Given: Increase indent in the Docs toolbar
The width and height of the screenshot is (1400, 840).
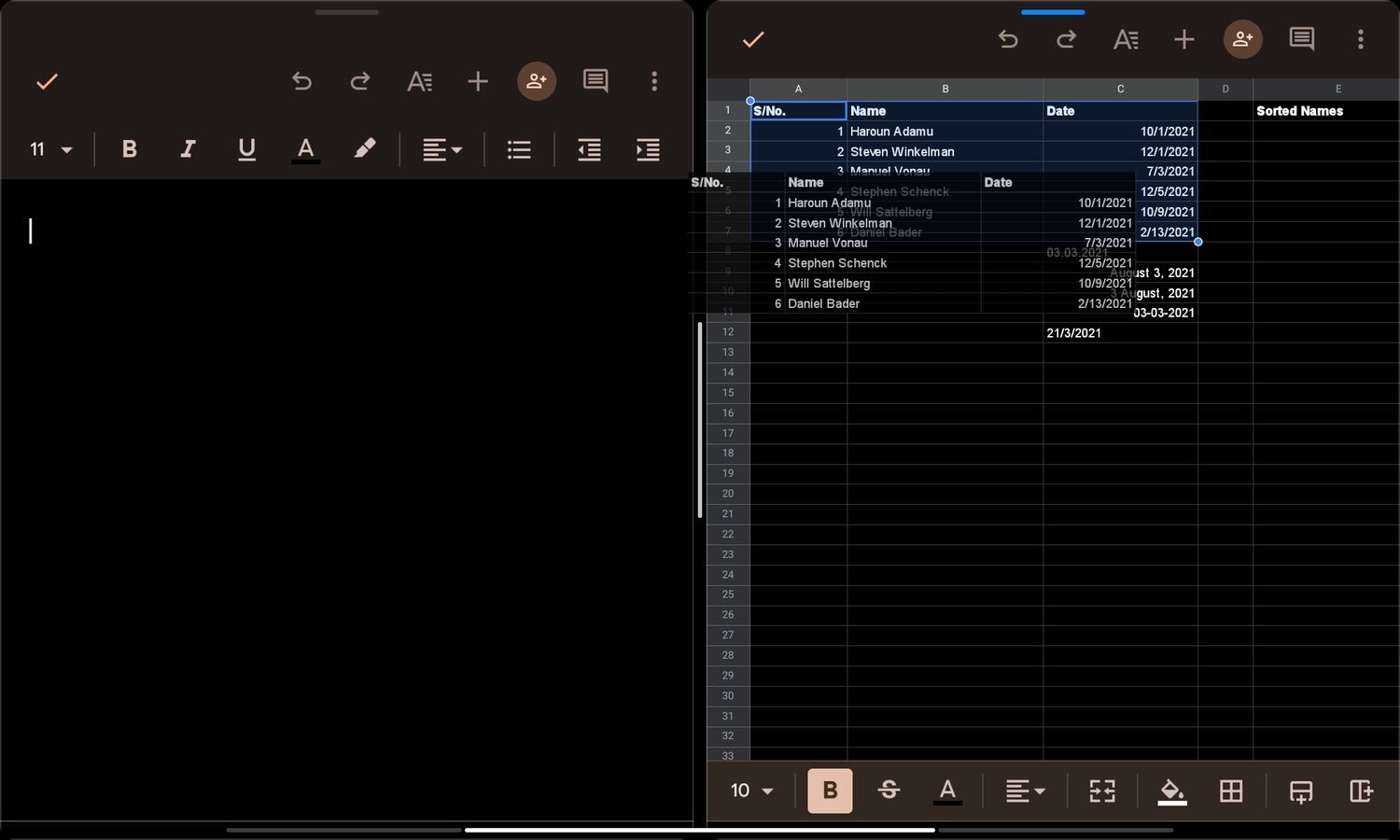Looking at the screenshot, I should (x=648, y=149).
